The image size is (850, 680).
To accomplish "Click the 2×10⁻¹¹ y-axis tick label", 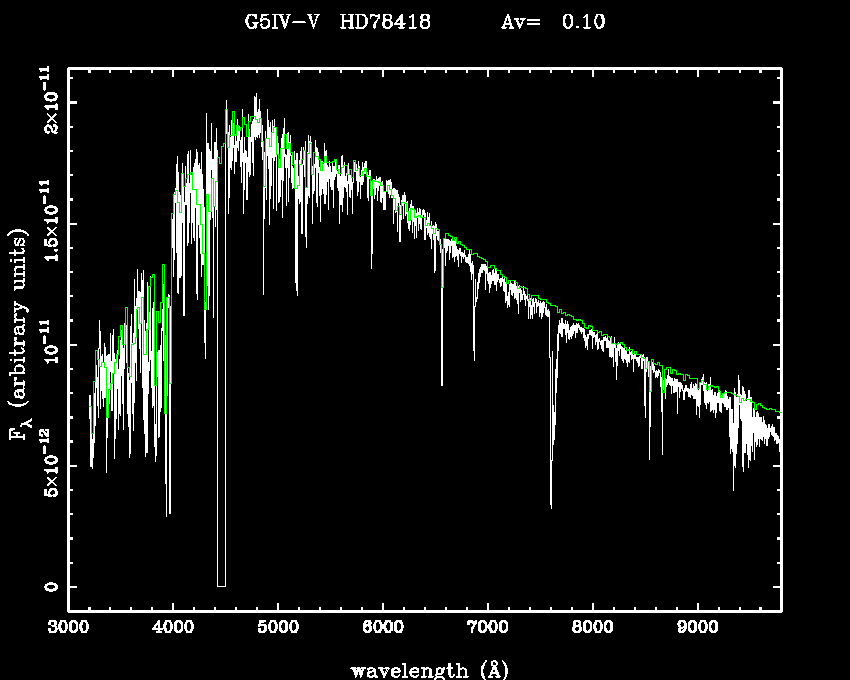I will [x=46, y=102].
